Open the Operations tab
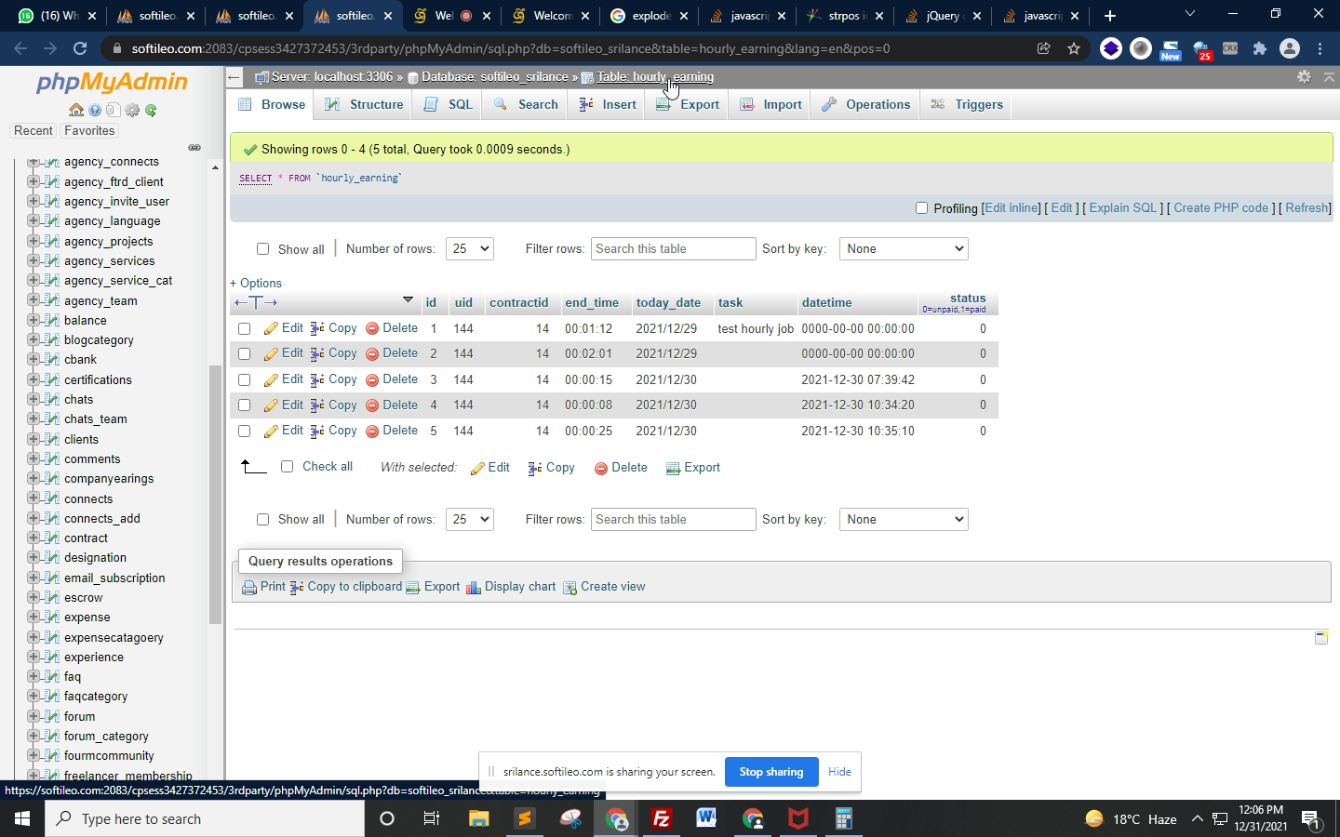1340x837 pixels. coord(866,105)
